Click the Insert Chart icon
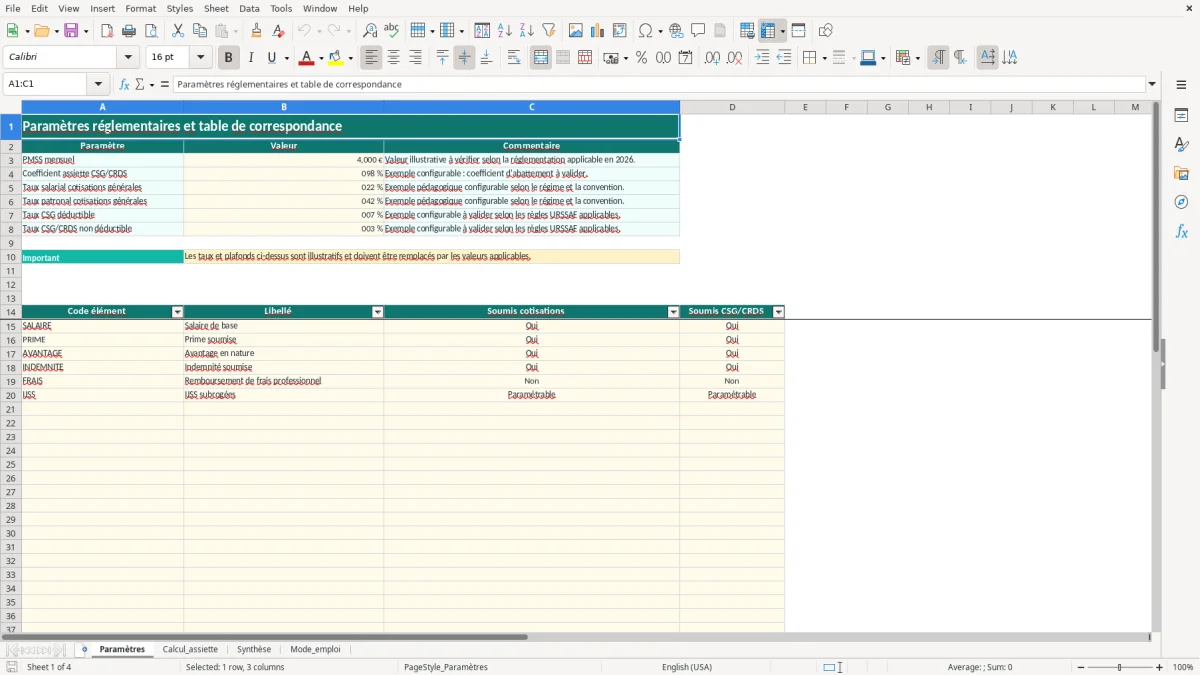The height and width of the screenshot is (675, 1200). point(598,31)
